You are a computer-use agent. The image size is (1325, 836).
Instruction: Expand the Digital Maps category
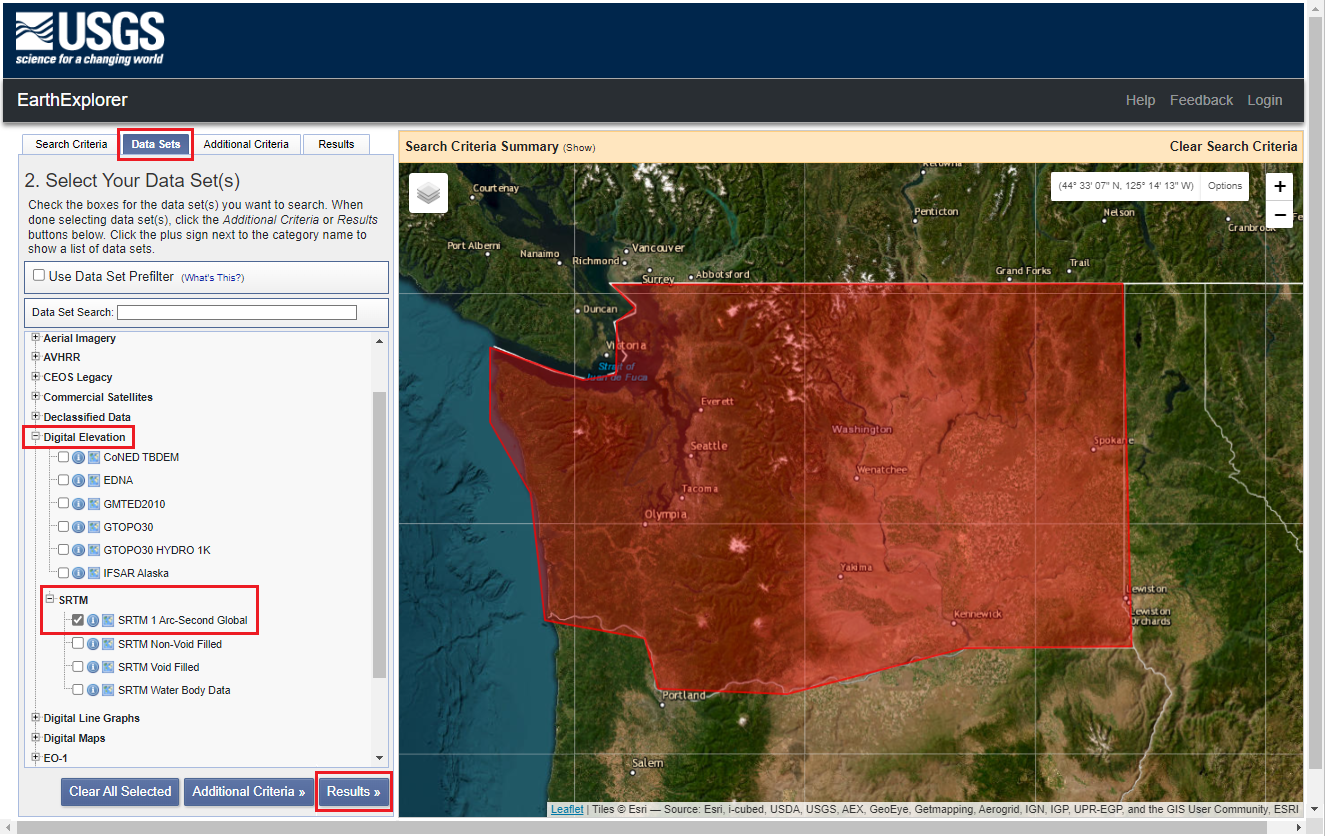(x=36, y=737)
